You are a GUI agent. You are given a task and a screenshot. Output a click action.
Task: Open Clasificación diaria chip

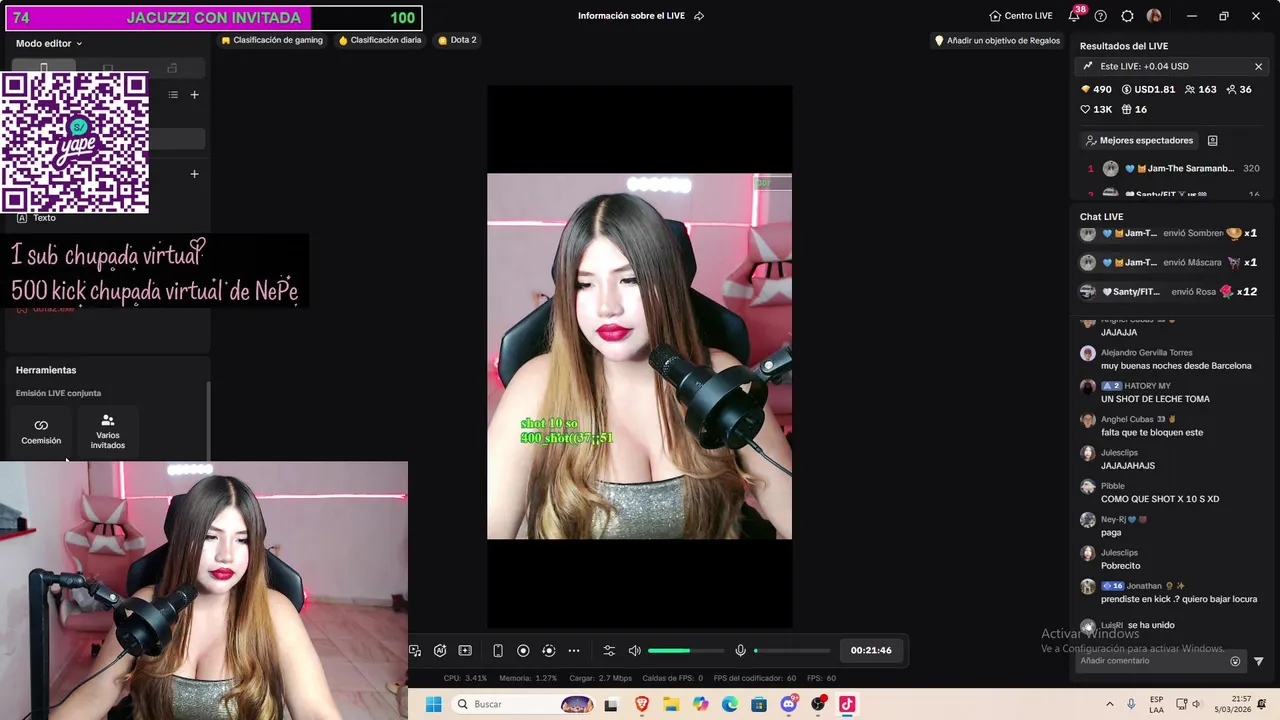click(380, 40)
